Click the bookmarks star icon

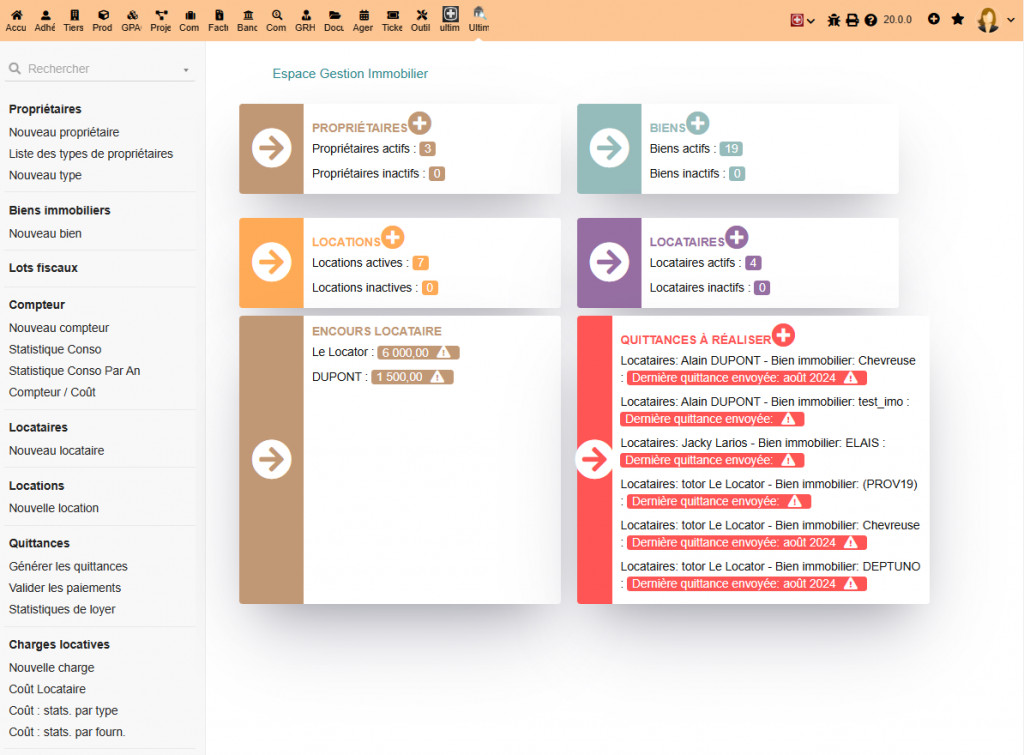(x=958, y=20)
